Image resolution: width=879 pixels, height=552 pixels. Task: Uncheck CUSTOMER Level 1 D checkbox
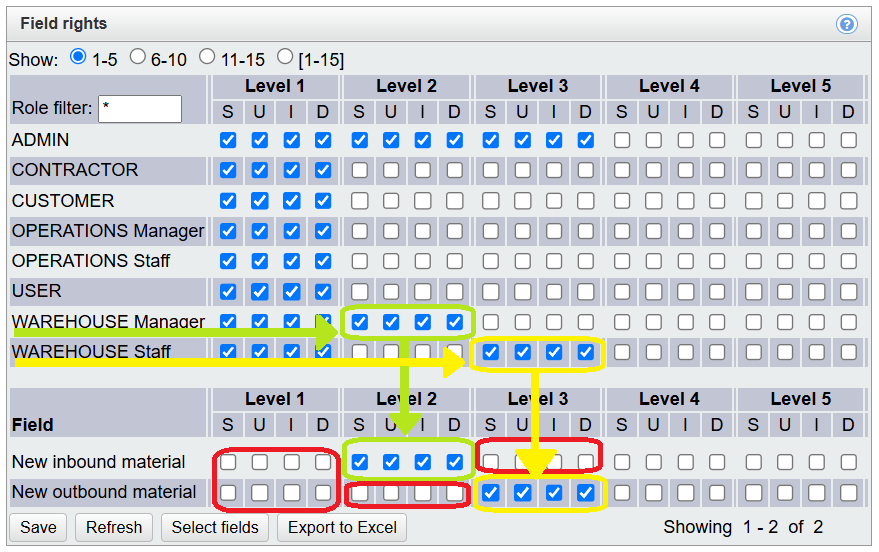pos(322,201)
